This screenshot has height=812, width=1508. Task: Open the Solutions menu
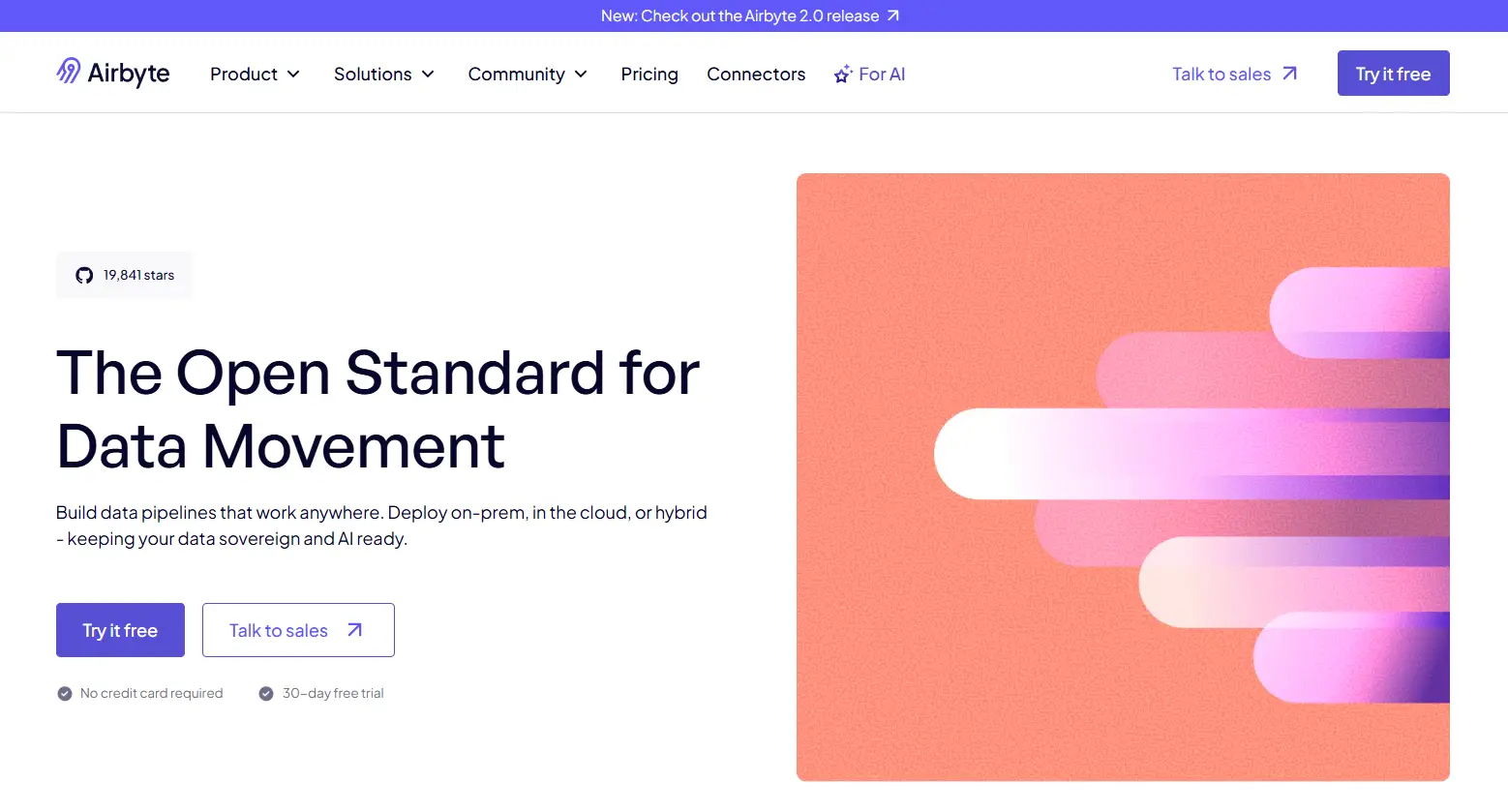384,75
